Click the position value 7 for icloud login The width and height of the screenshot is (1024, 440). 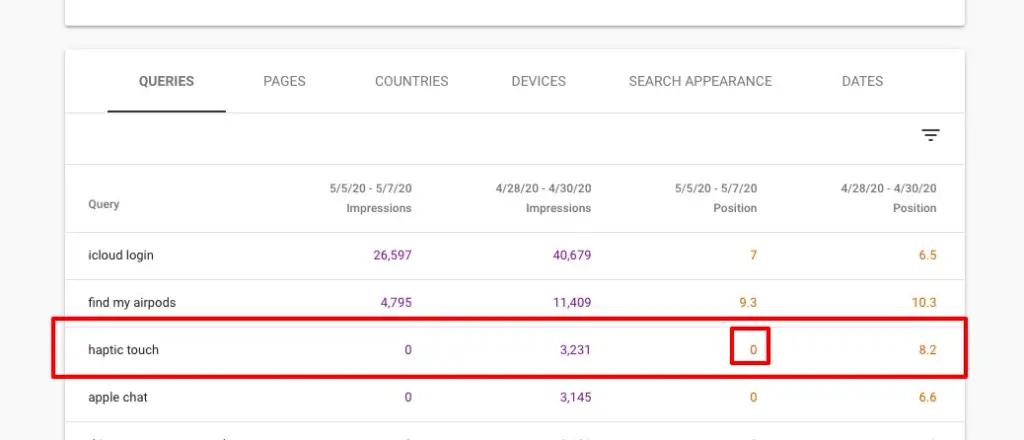coord(753,255)
